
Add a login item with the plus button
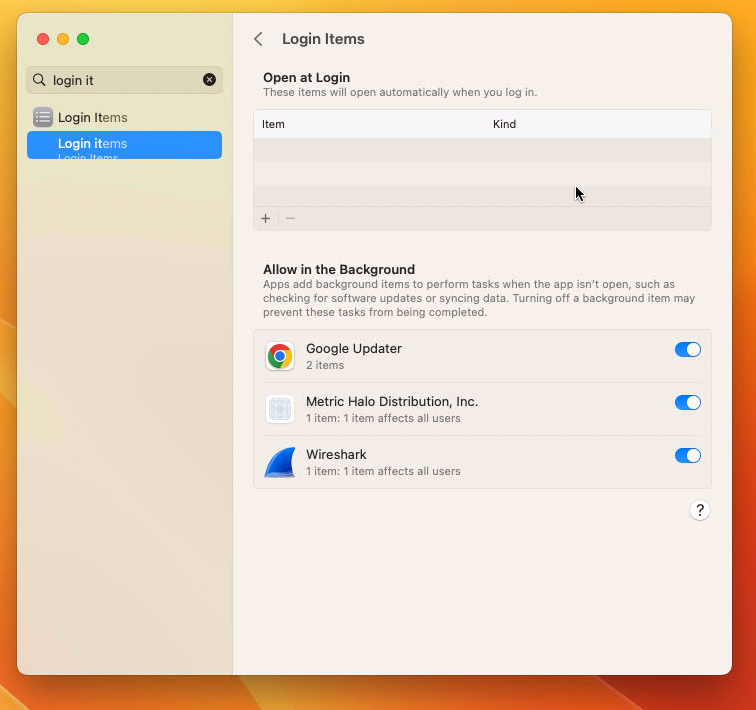[266, 218]
